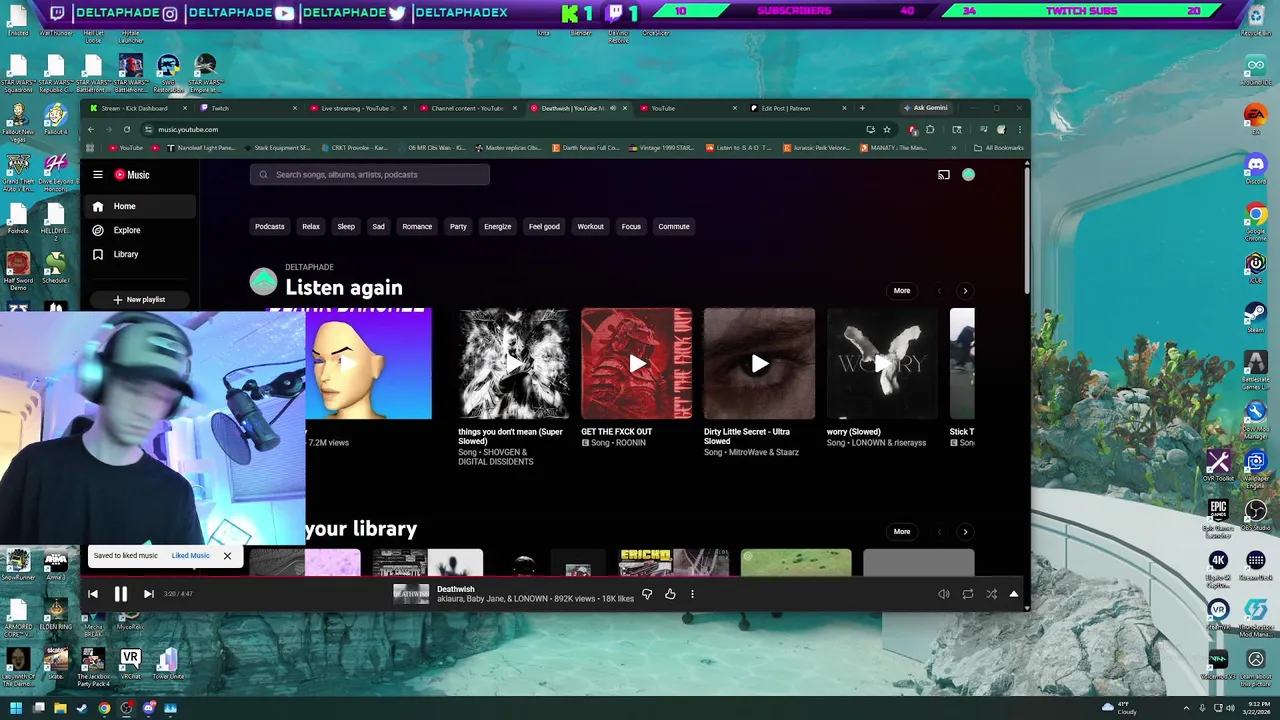The height and width of the screenshot is (720, 1280).
Task: Open the Liked Music link in the notification
Action: click(190, 556)
